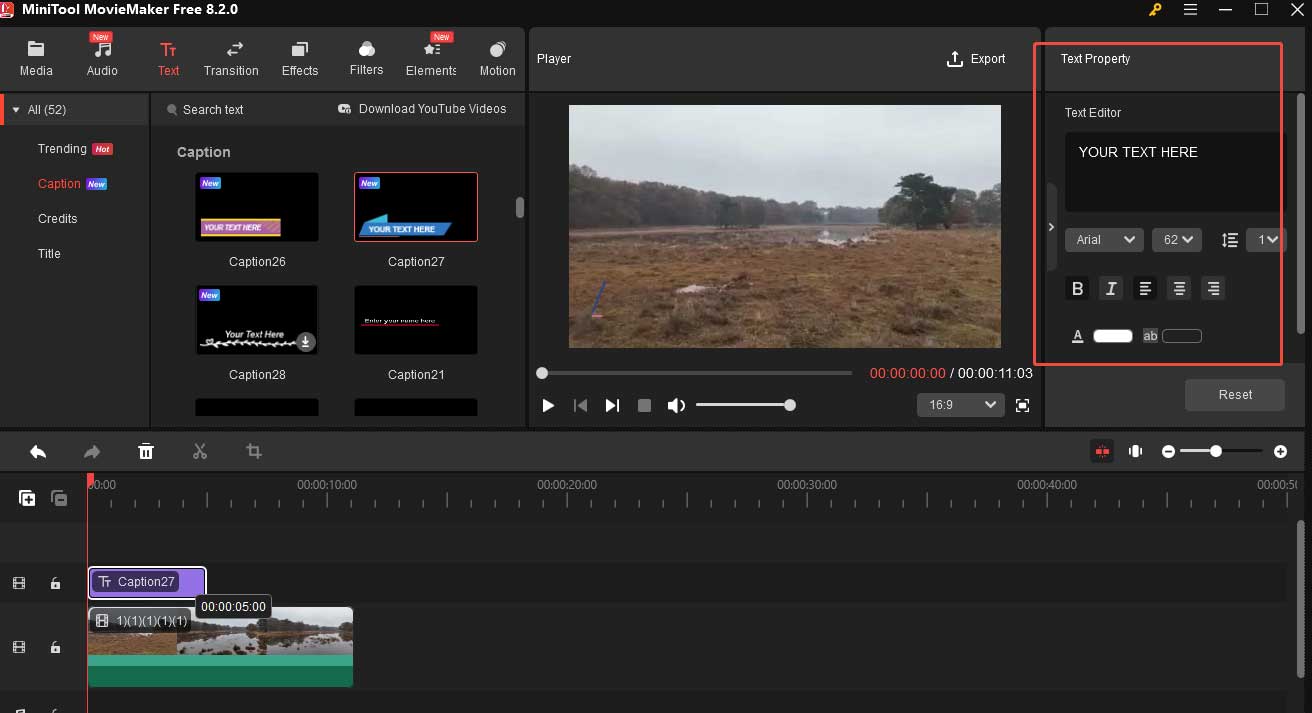The image size is (1312, 713).
Task: Click the Search text field
Action: coord(213,110)
